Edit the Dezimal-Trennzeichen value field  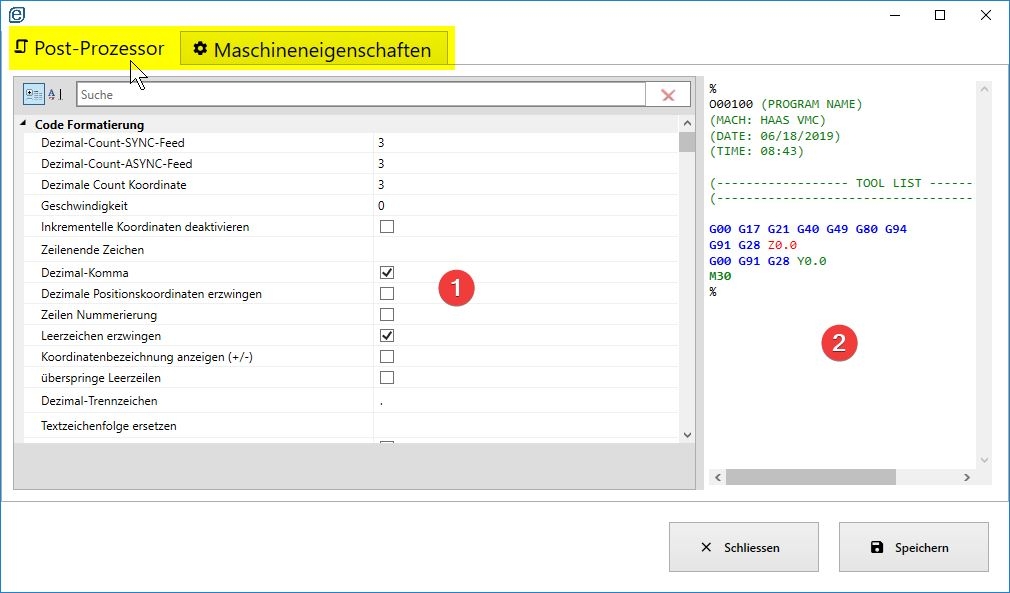[525, 401]
